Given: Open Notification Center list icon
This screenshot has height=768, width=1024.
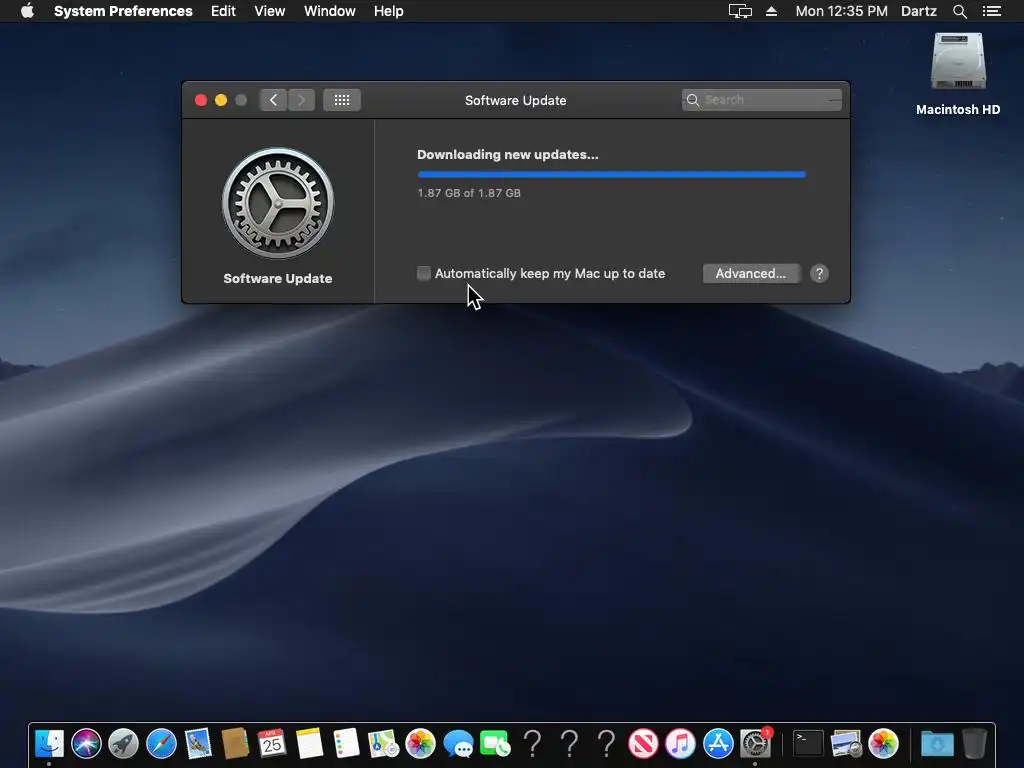Looking at the screenshot, I should (x=991, y=11).
